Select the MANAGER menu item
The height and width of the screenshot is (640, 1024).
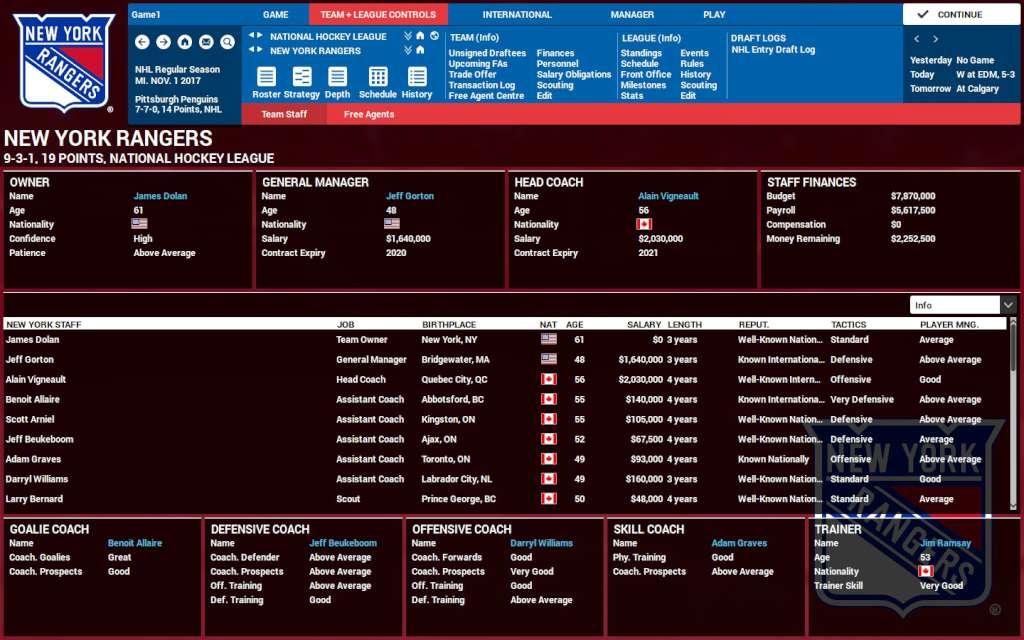click(x=631, y=14)
